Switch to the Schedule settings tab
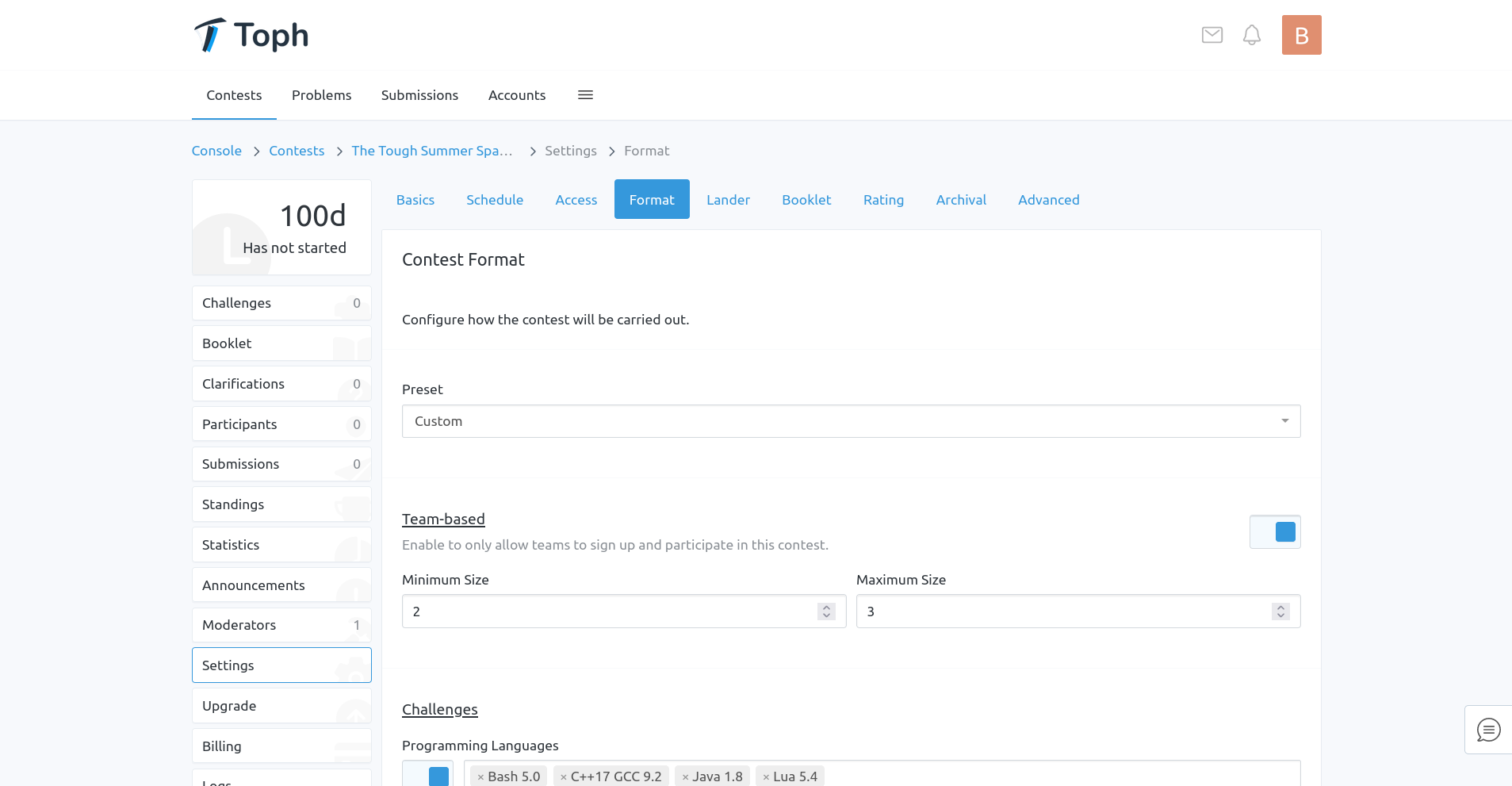The height and width of the screenshot is (786, 1512). tap(495, 200)
